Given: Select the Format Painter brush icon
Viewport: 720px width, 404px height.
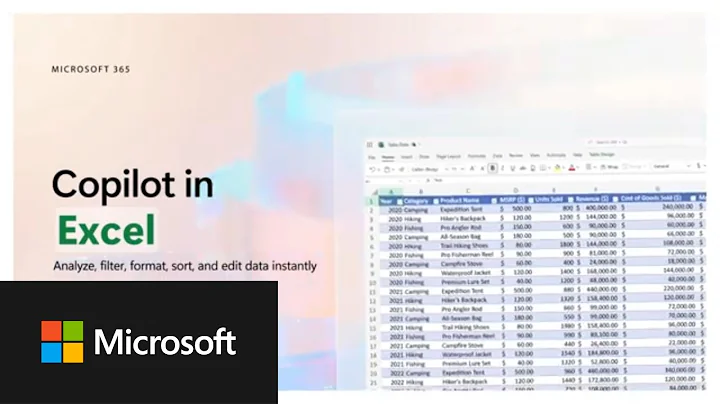Looking at the screenshot, I should 401,169.
